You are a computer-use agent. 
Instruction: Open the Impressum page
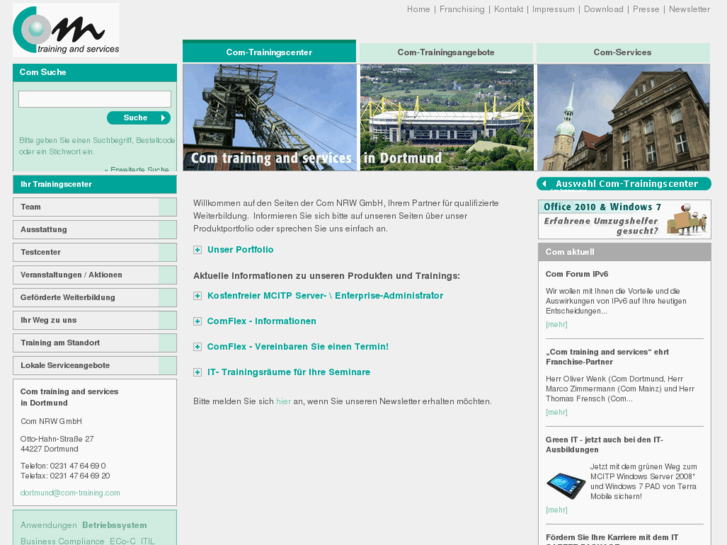click(553, 9)
